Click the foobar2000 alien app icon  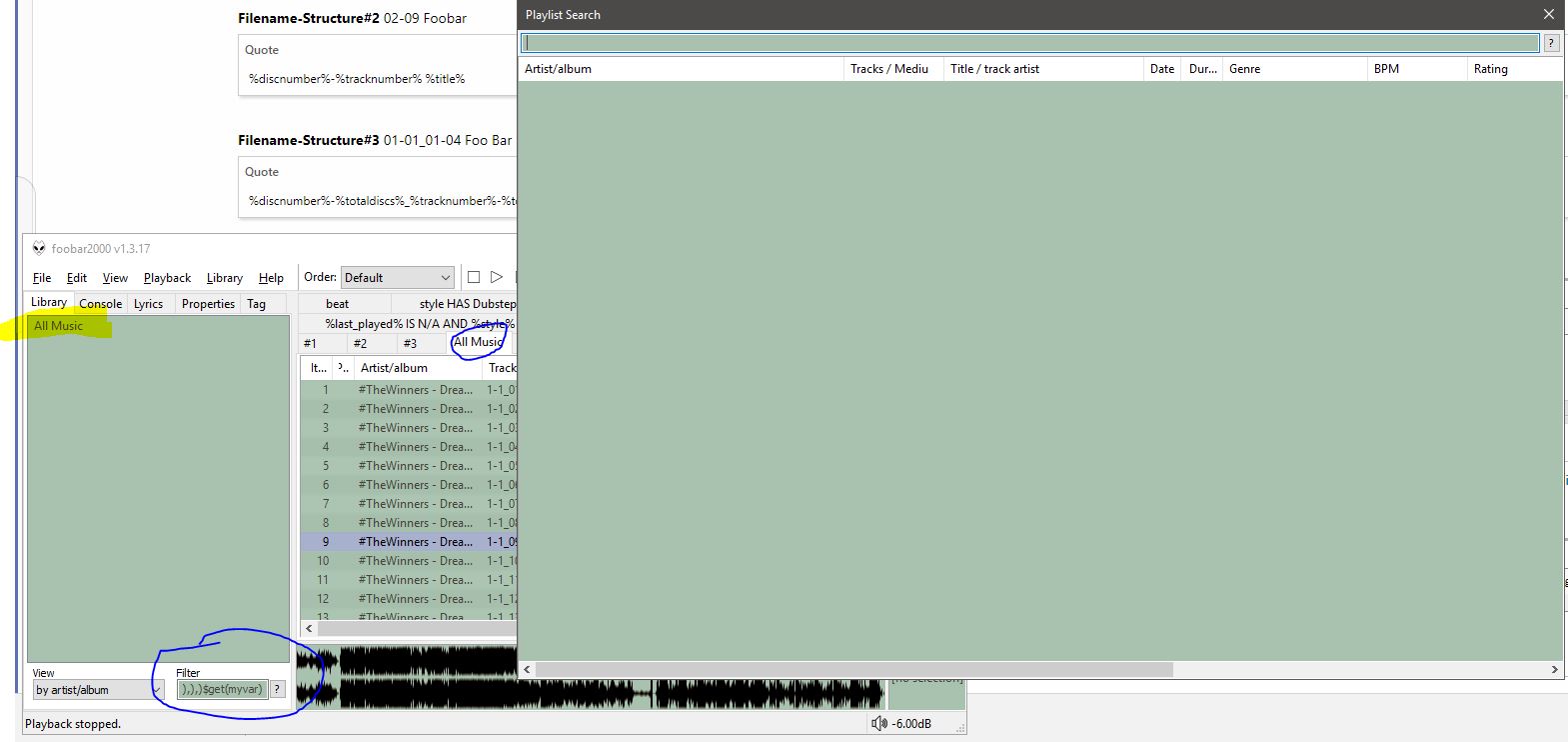click(39, 248)
